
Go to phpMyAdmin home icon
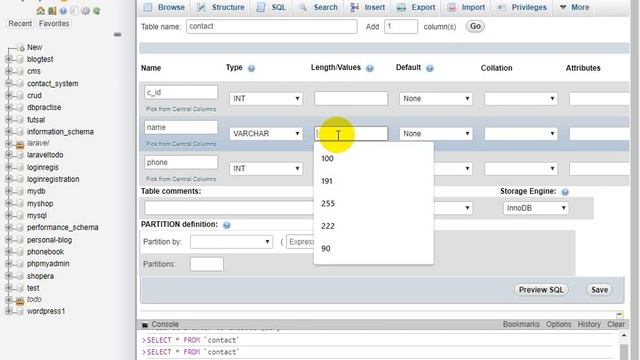point(40,11)
